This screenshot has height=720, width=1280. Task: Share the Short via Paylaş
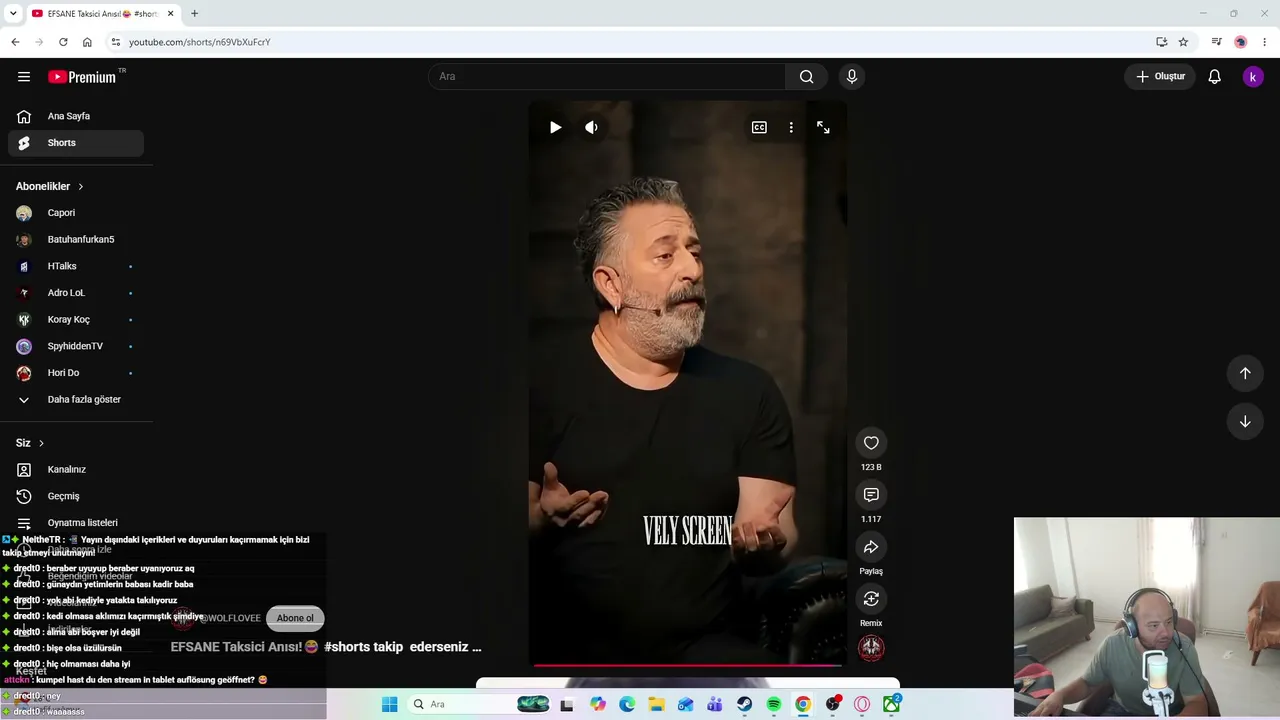point(871,547)
